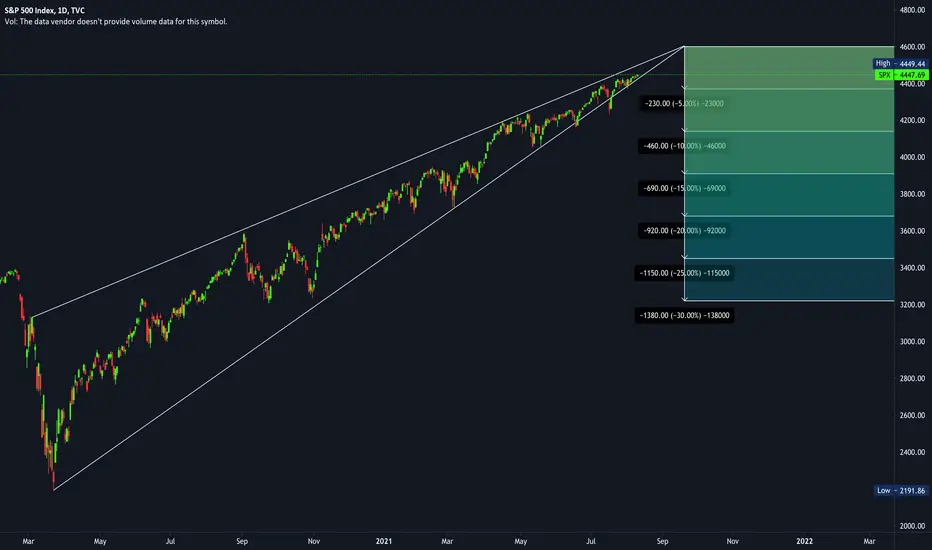
Task: Click the 4200.00 price axis label
Action: pyautogui.click(x=912, y=120)
